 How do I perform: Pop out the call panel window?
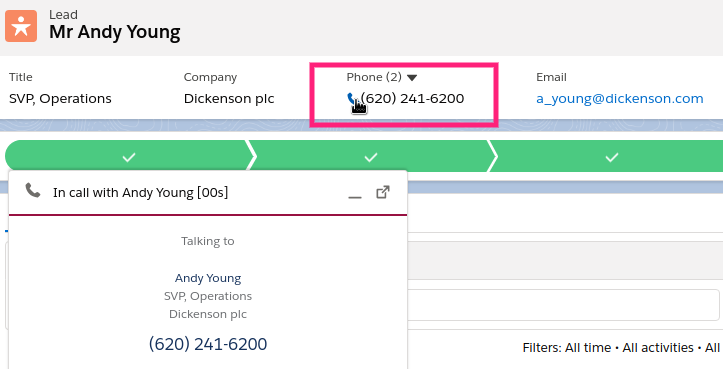coord(383,192)
